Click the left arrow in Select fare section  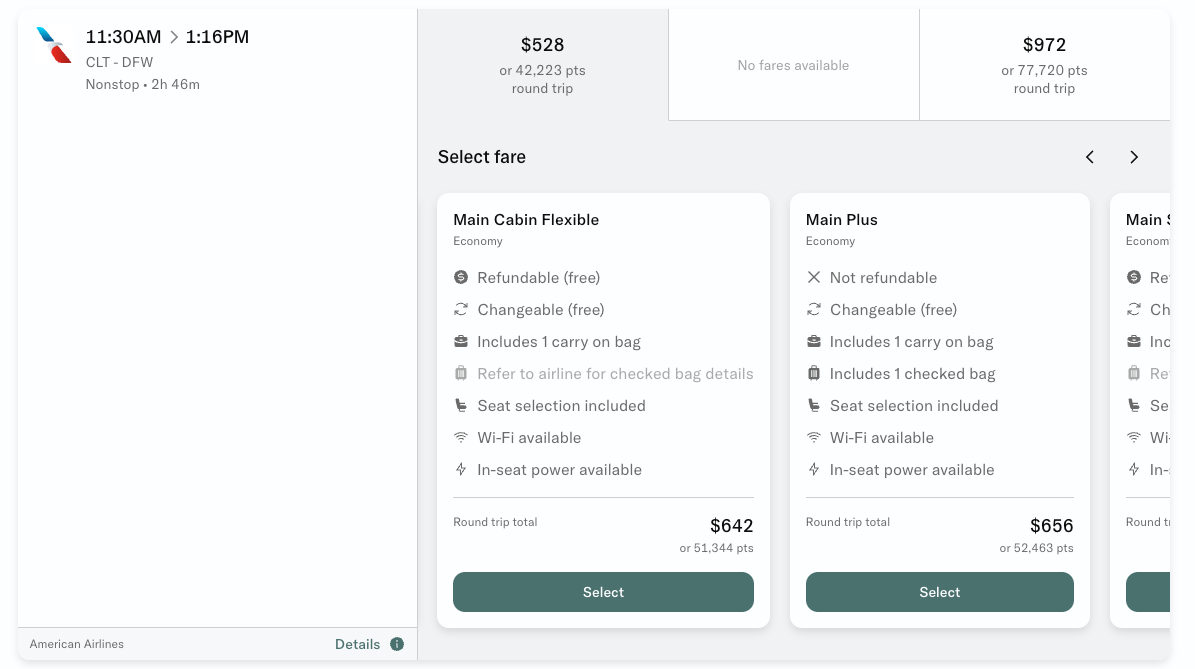(1089, 157)
